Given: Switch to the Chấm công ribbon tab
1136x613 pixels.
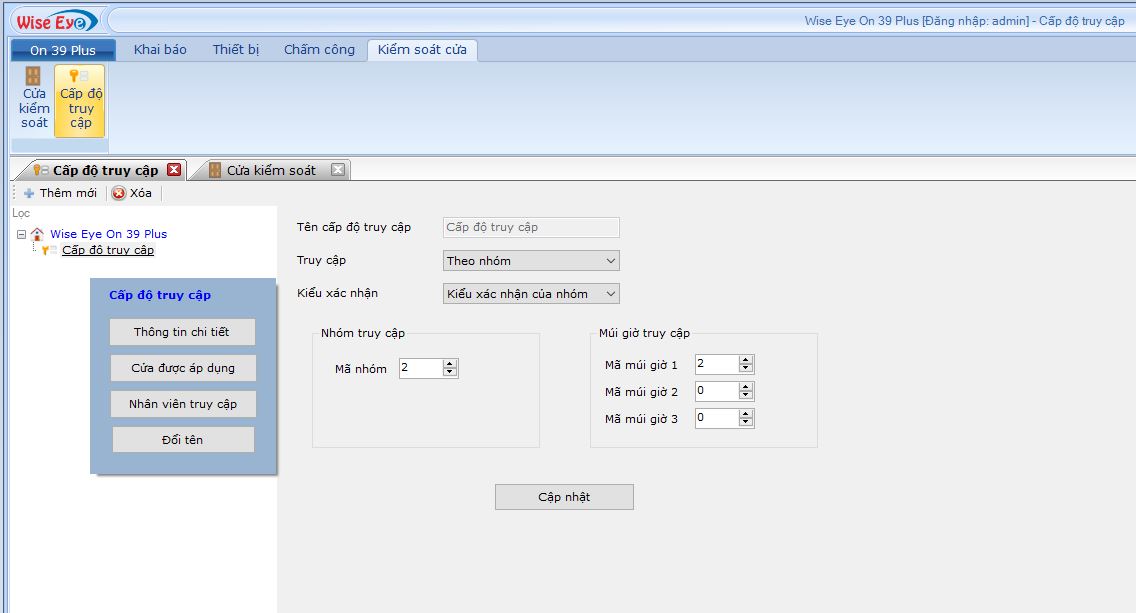Looking at the screenshot, I should coord(319,50).
